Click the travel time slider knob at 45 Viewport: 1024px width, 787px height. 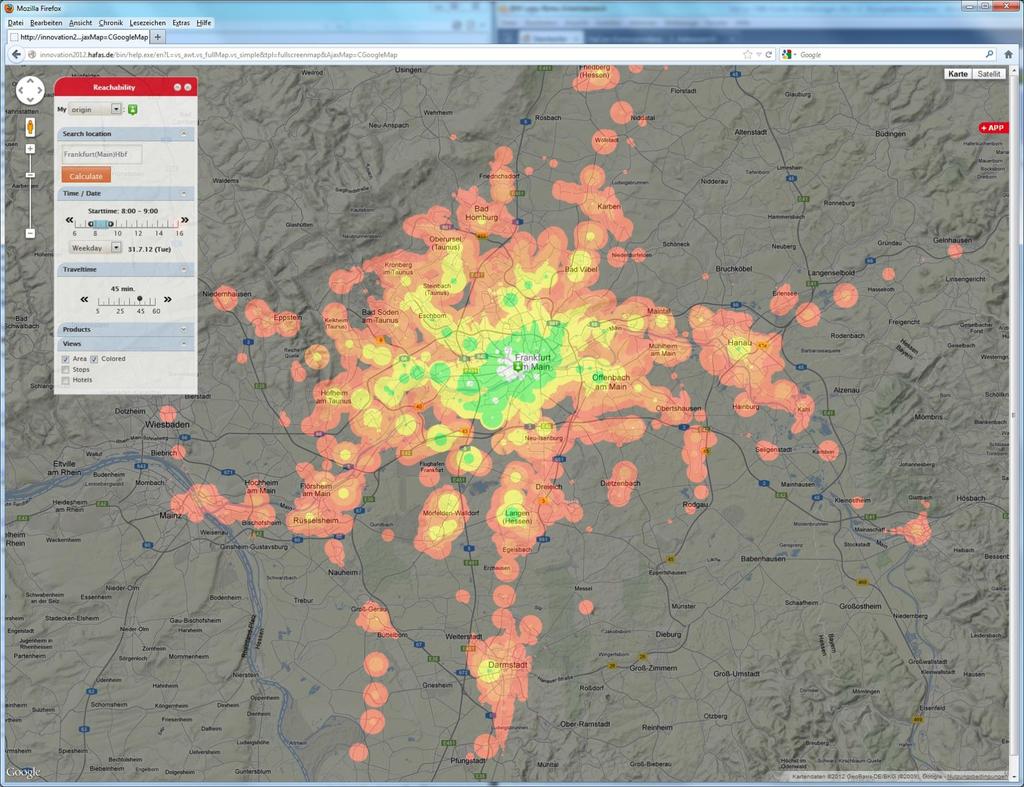140,298
